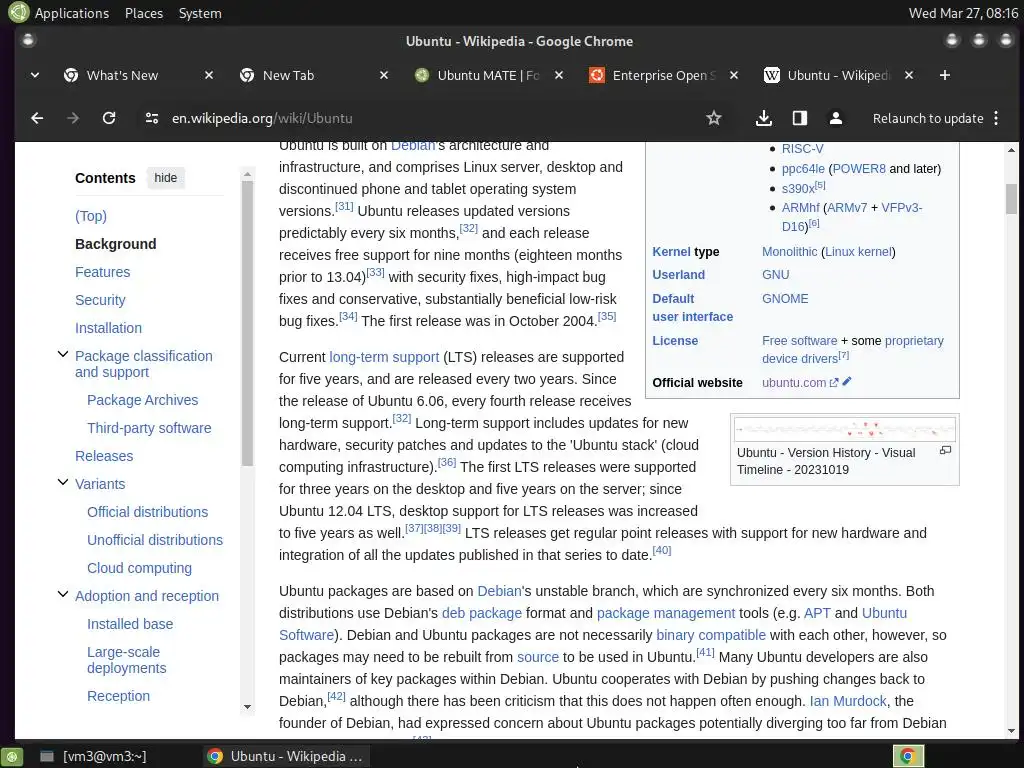Enlarge the Version History timeline image

tap(945, 451)
